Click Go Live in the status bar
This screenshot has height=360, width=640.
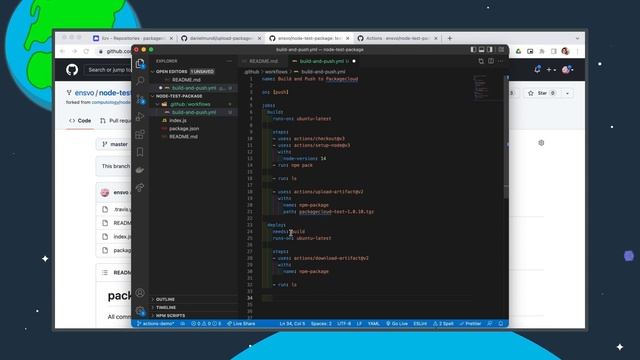(397, 324)
